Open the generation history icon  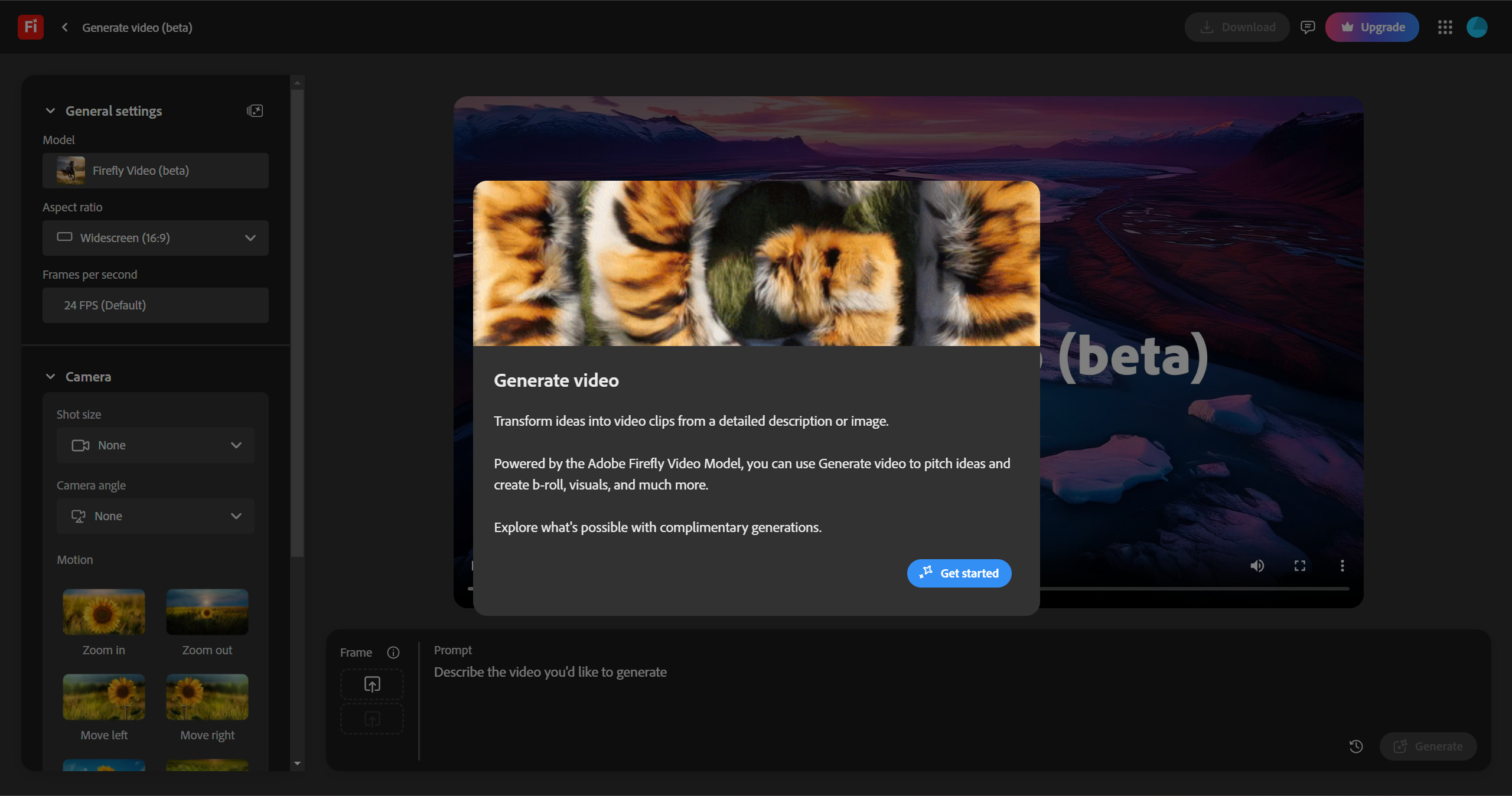pyautogui.click(x=1356, y=746)
